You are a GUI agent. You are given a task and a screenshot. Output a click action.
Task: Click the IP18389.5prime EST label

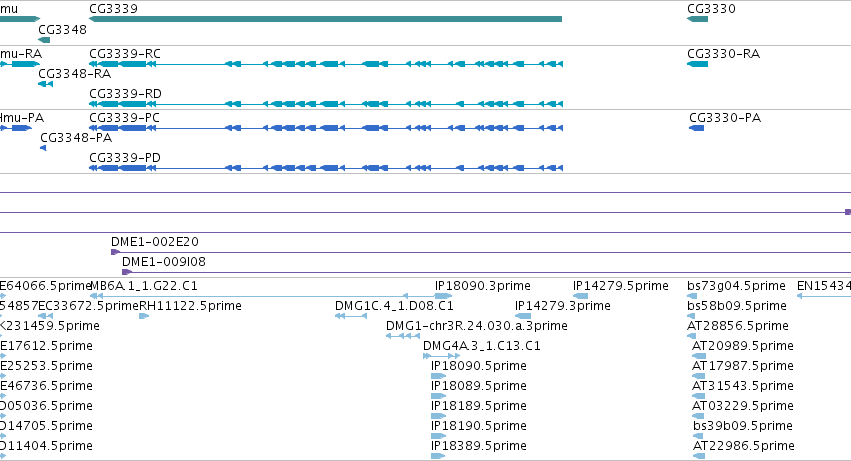(x=479, y=446)
